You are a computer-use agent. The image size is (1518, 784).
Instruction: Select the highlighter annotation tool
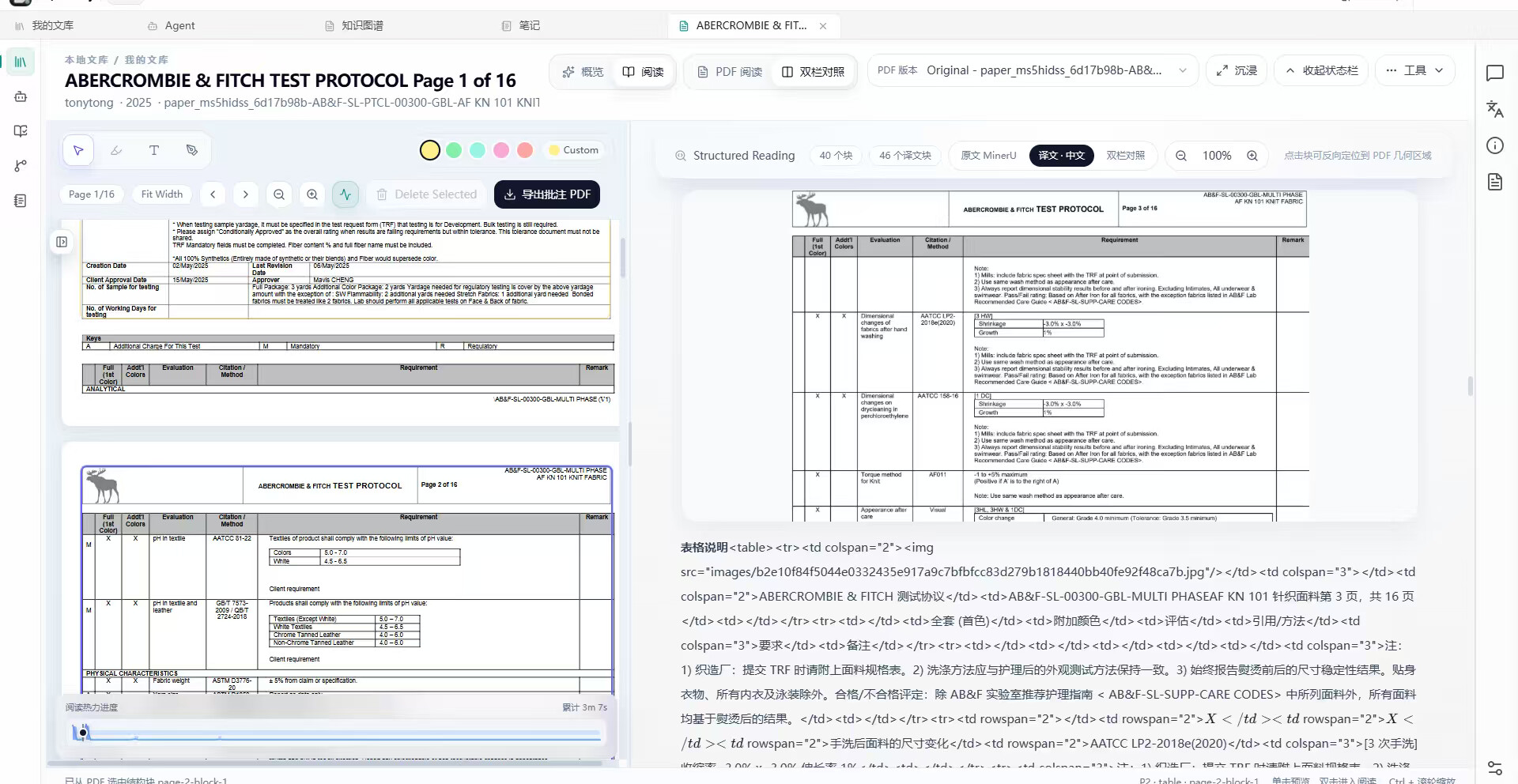pos(116,150)
